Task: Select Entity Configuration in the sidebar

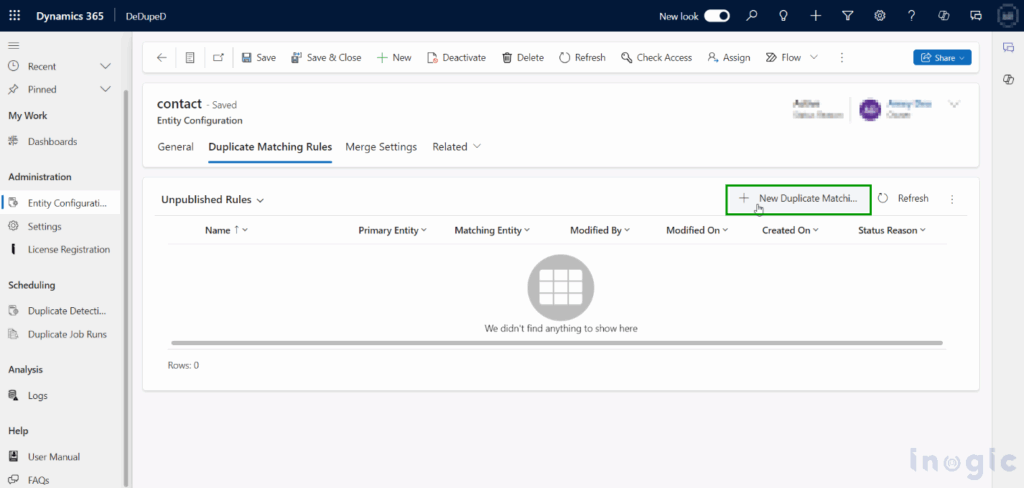Action: click(x=61, y=203)
